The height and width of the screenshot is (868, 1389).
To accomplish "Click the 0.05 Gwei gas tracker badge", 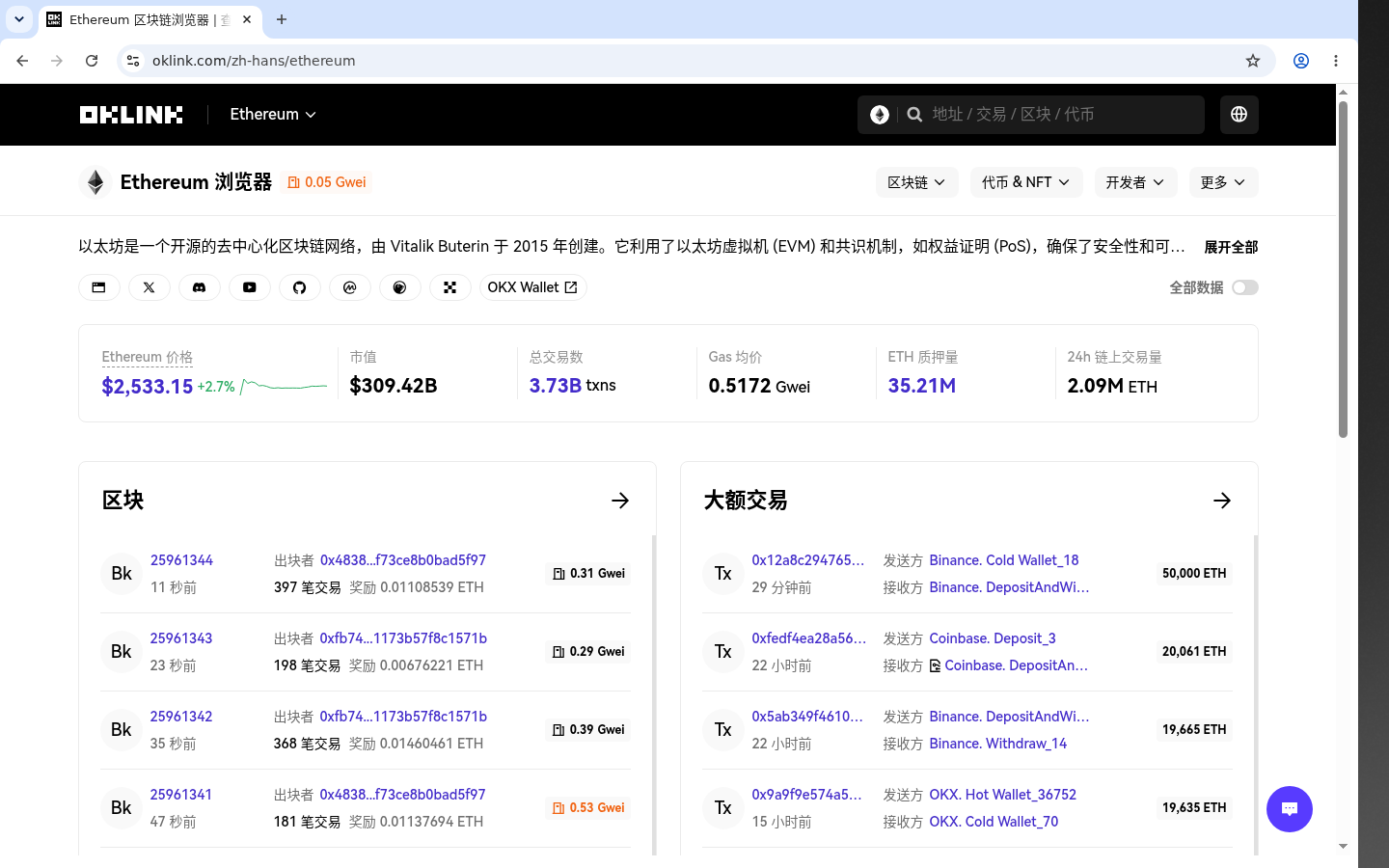I will [x=327, y=182].
